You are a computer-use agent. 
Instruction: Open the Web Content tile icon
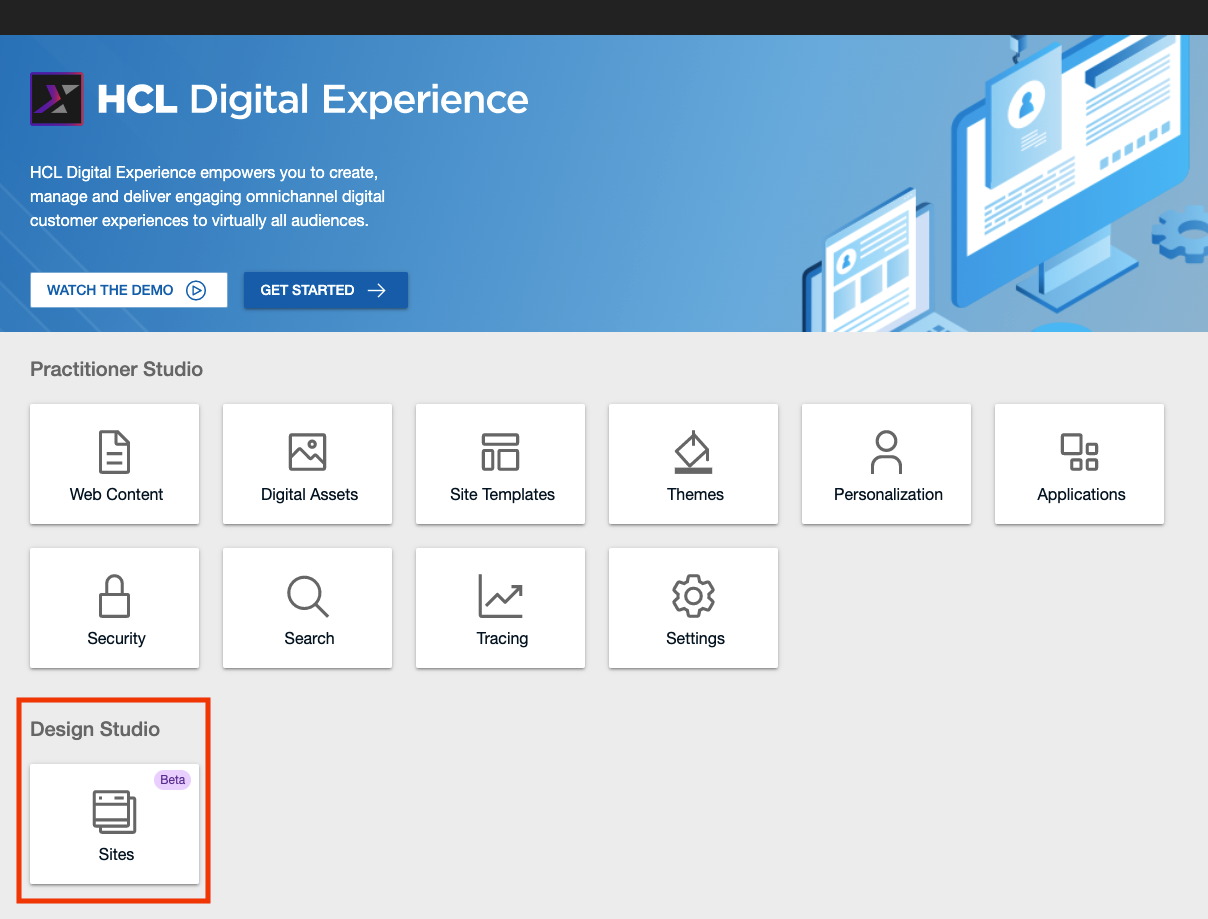click(114, 451)
